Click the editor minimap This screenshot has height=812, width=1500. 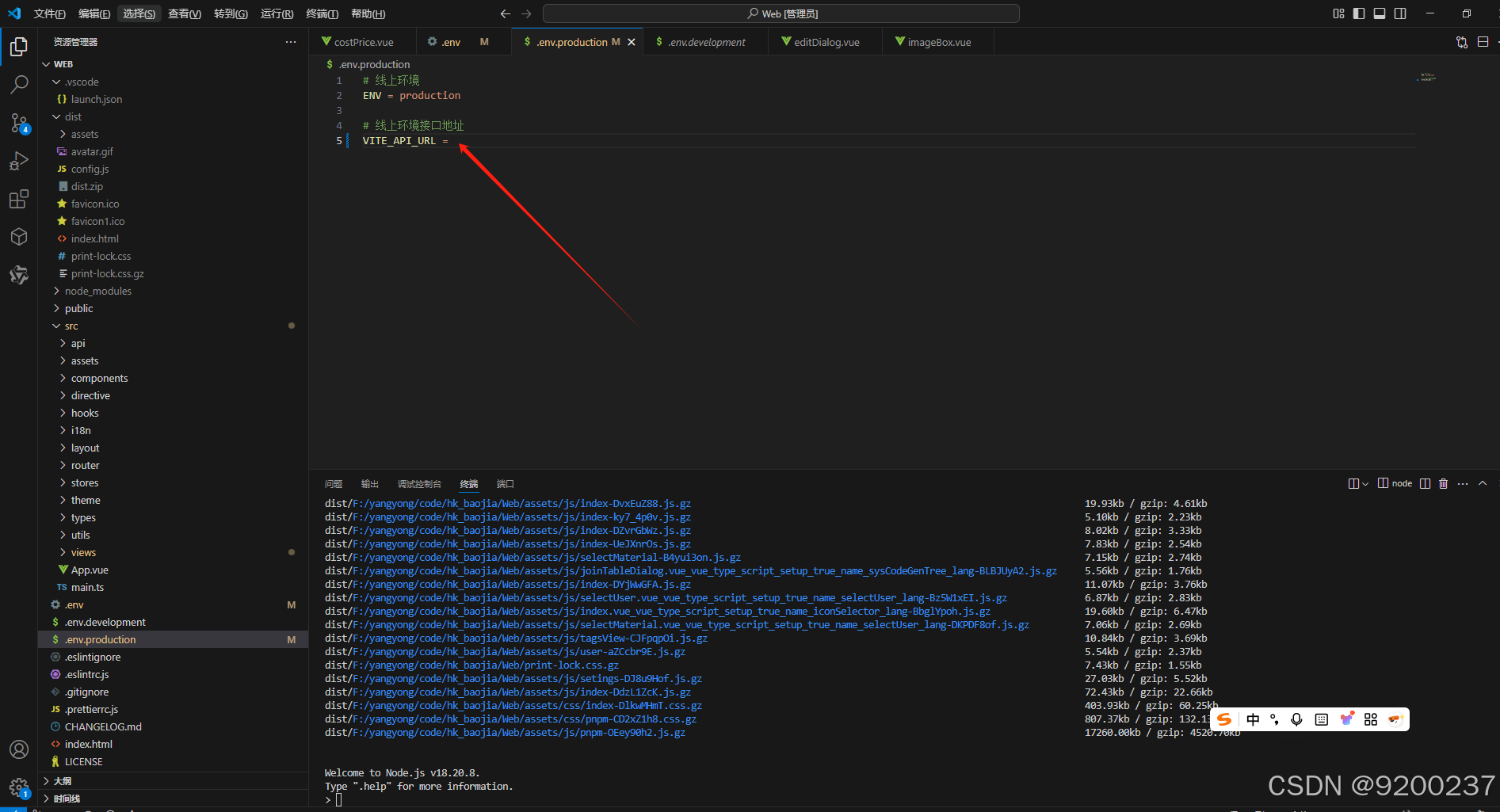point(1427,77)
